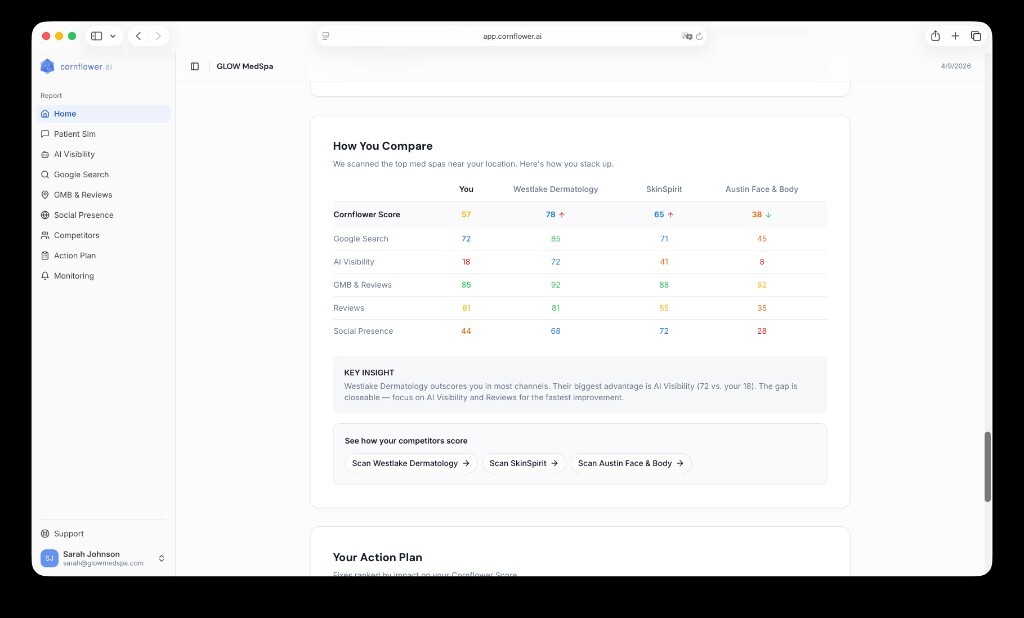Image resolution: width=1024 pixels, height=618 pixels.
Task: Click the Competitors people icon
Action: click(45, 235)
